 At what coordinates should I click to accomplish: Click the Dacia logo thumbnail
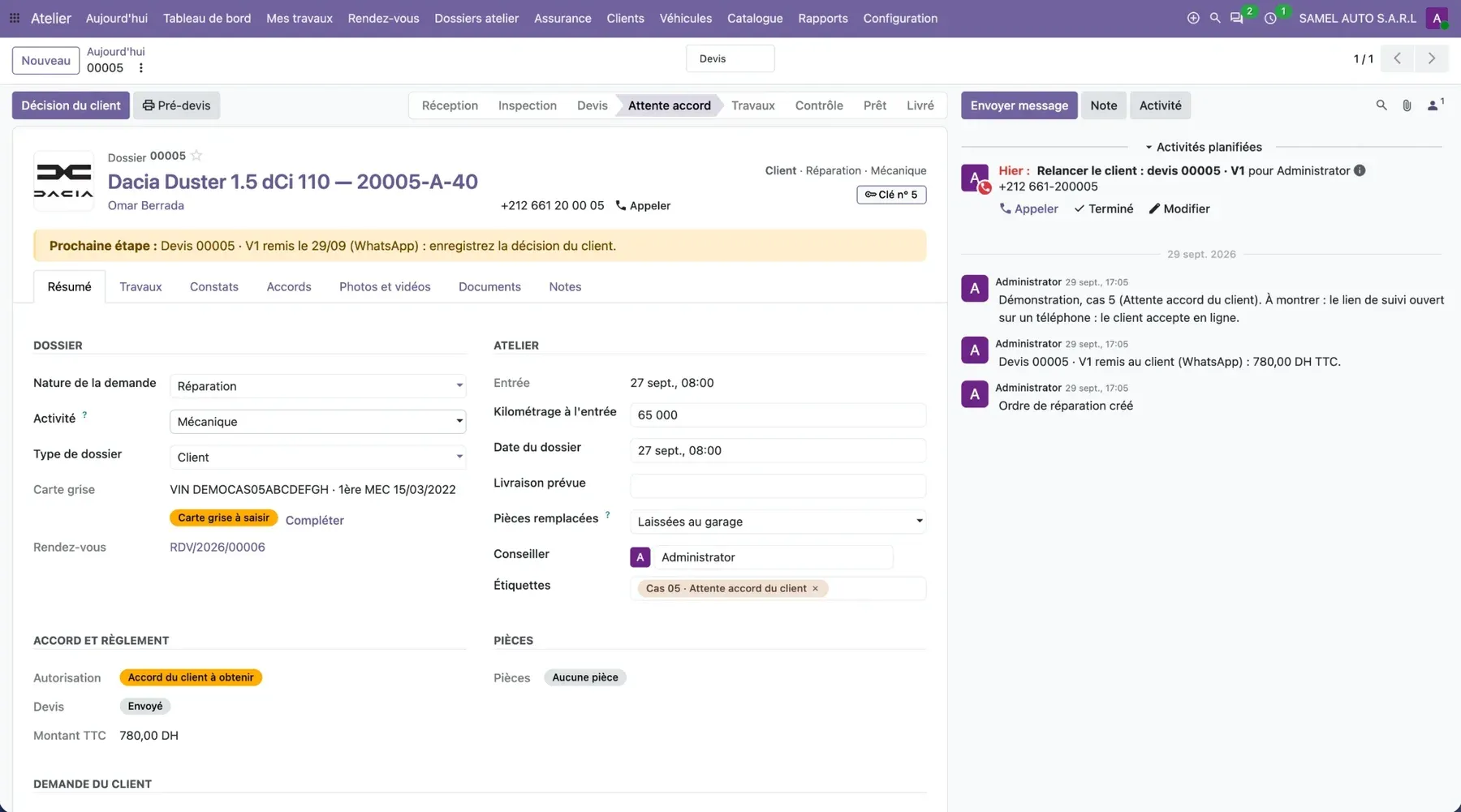(63, 181)
